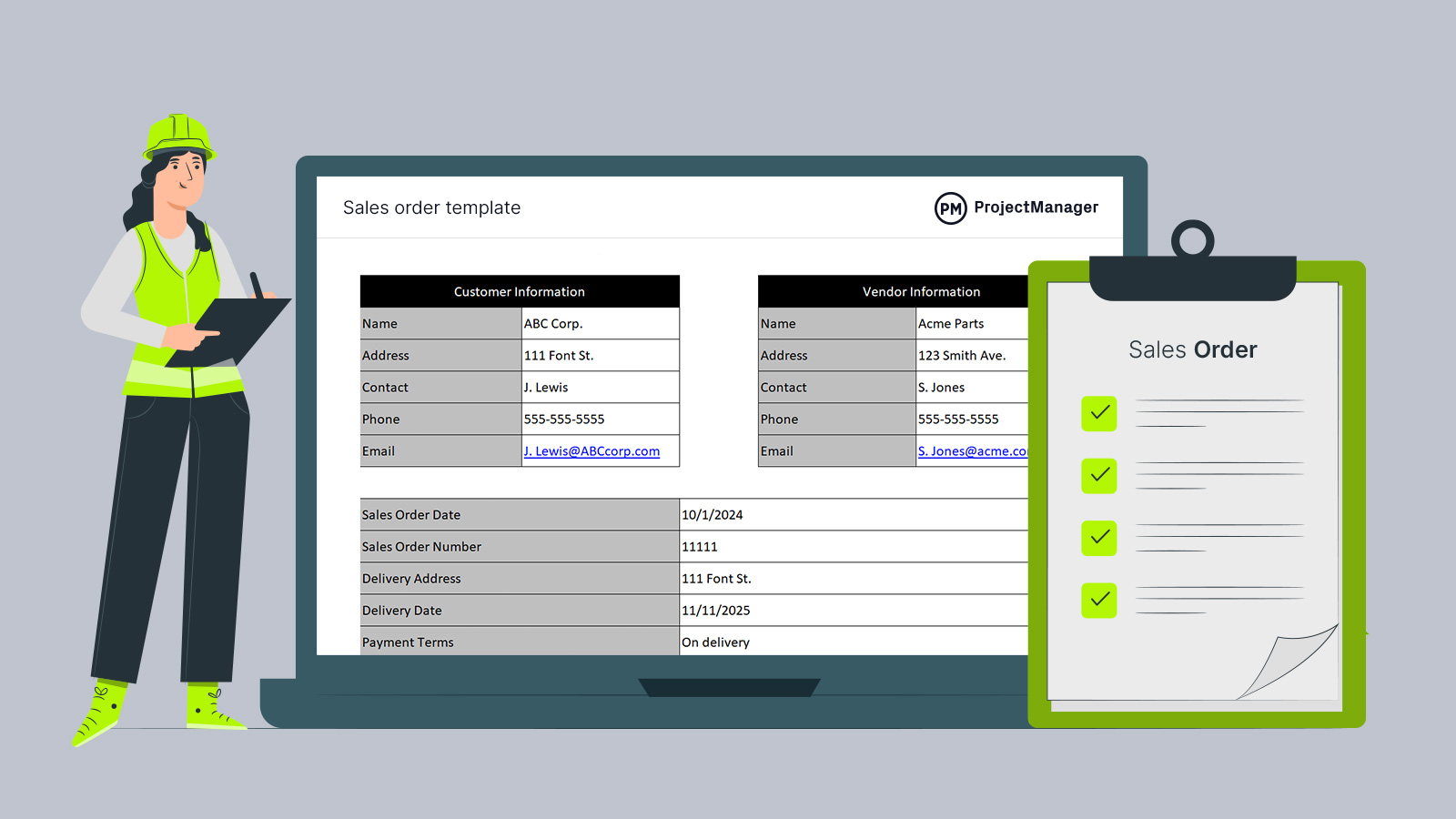
Task: Click the Delivery Date value 11/11/2025
Action: (716, 611)
